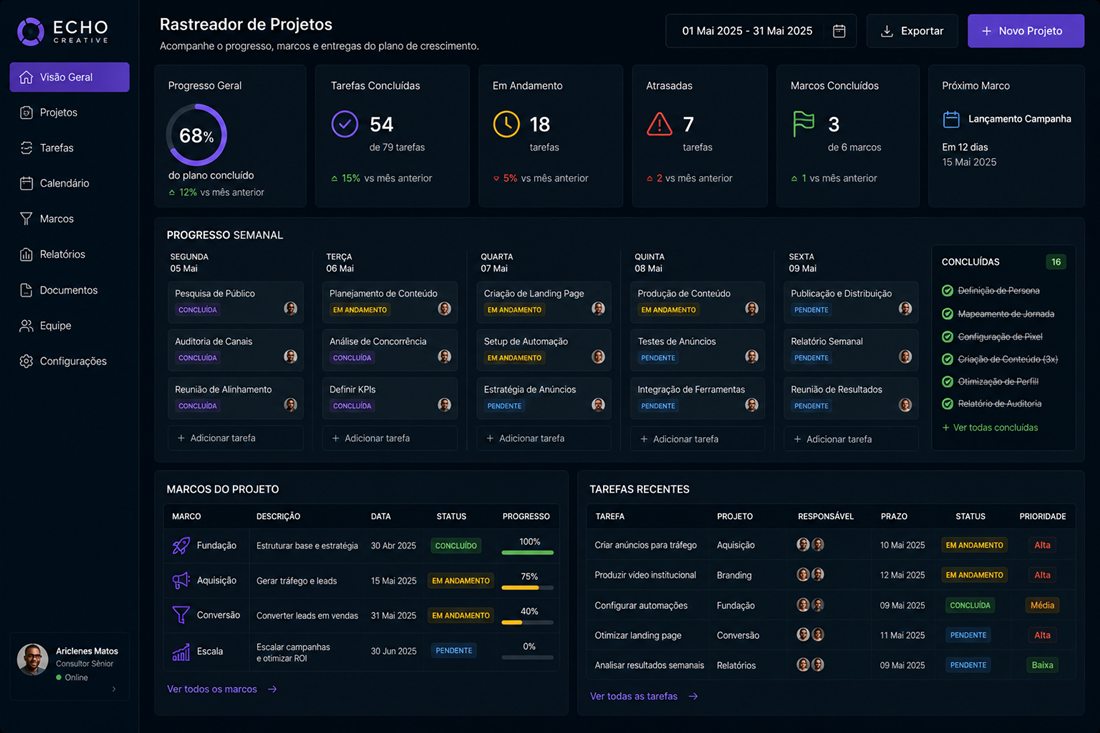Click the Aquisição 75% progress bar

[x=528, y=588]
